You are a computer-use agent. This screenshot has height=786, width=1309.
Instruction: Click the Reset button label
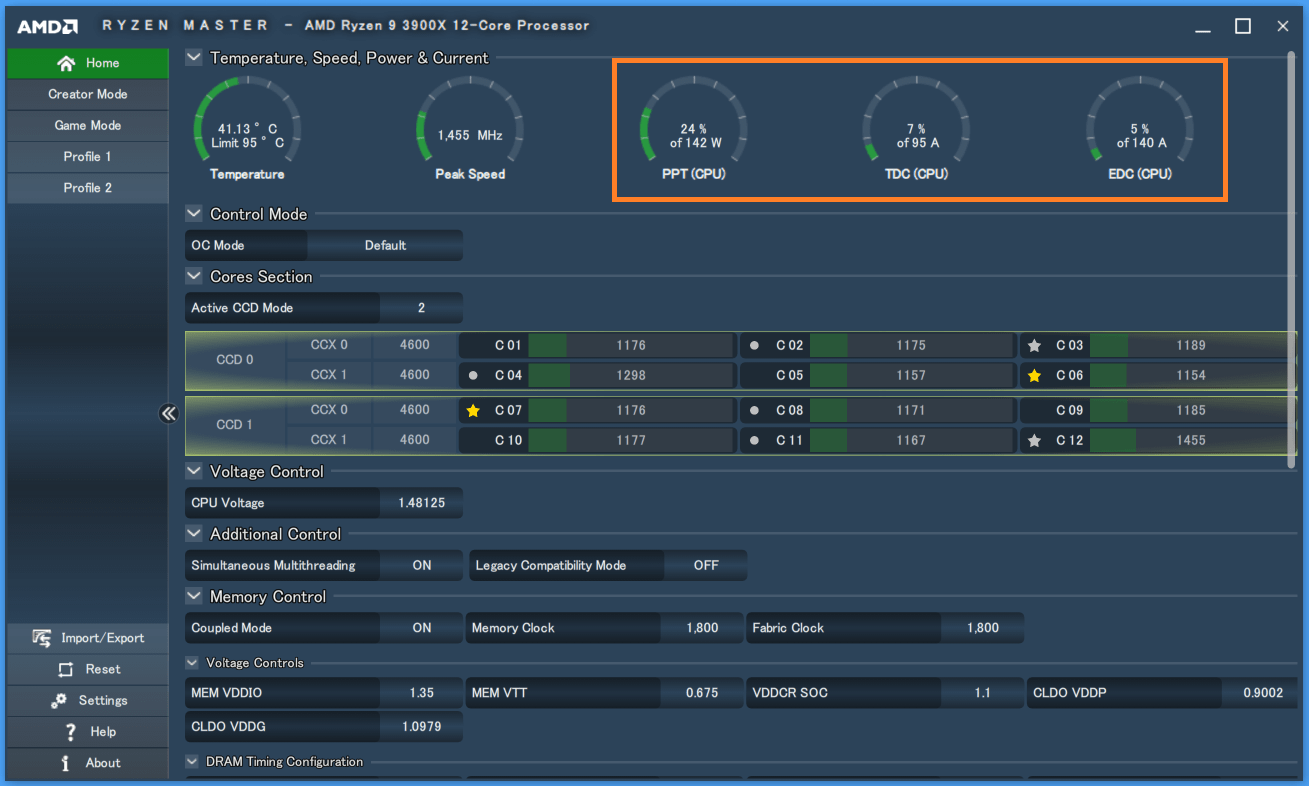103,669
